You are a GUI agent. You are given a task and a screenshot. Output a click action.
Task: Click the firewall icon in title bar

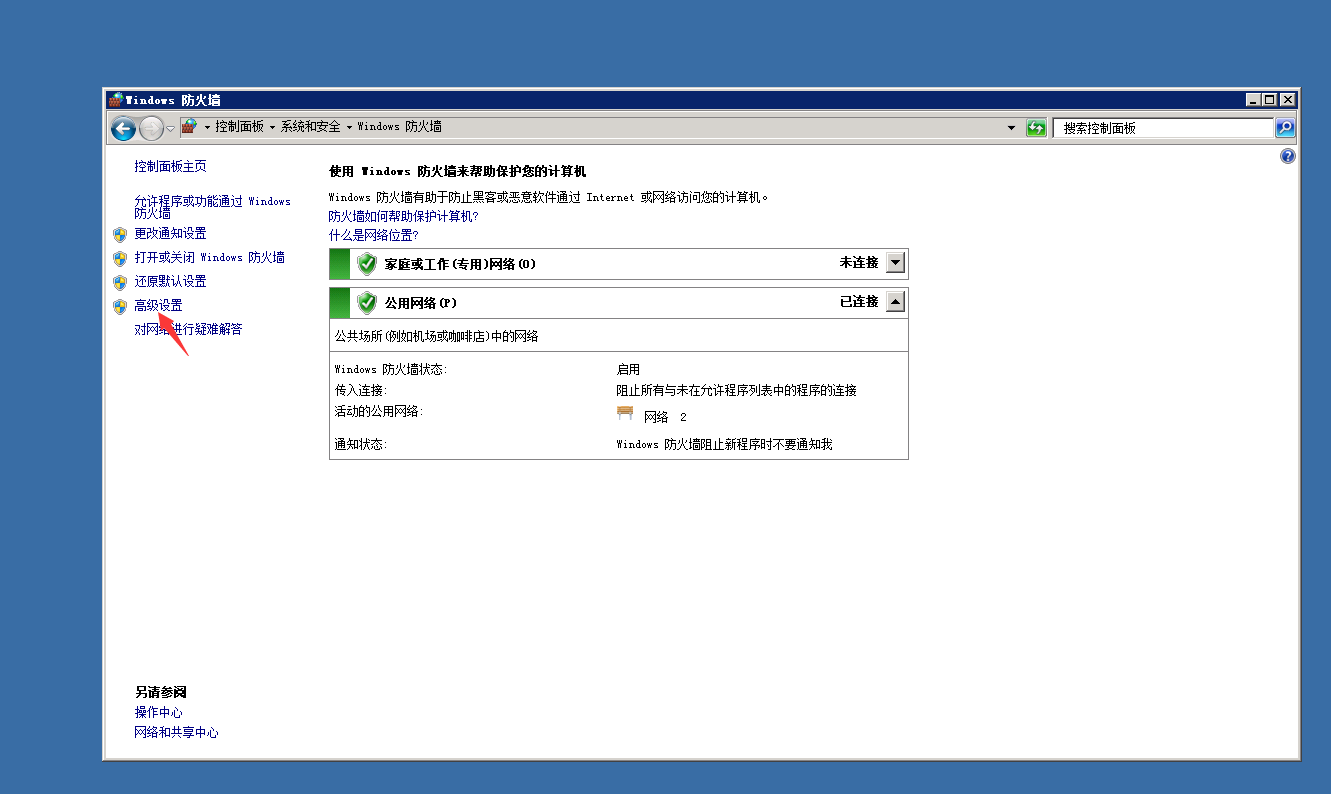[x=116, y=100]
